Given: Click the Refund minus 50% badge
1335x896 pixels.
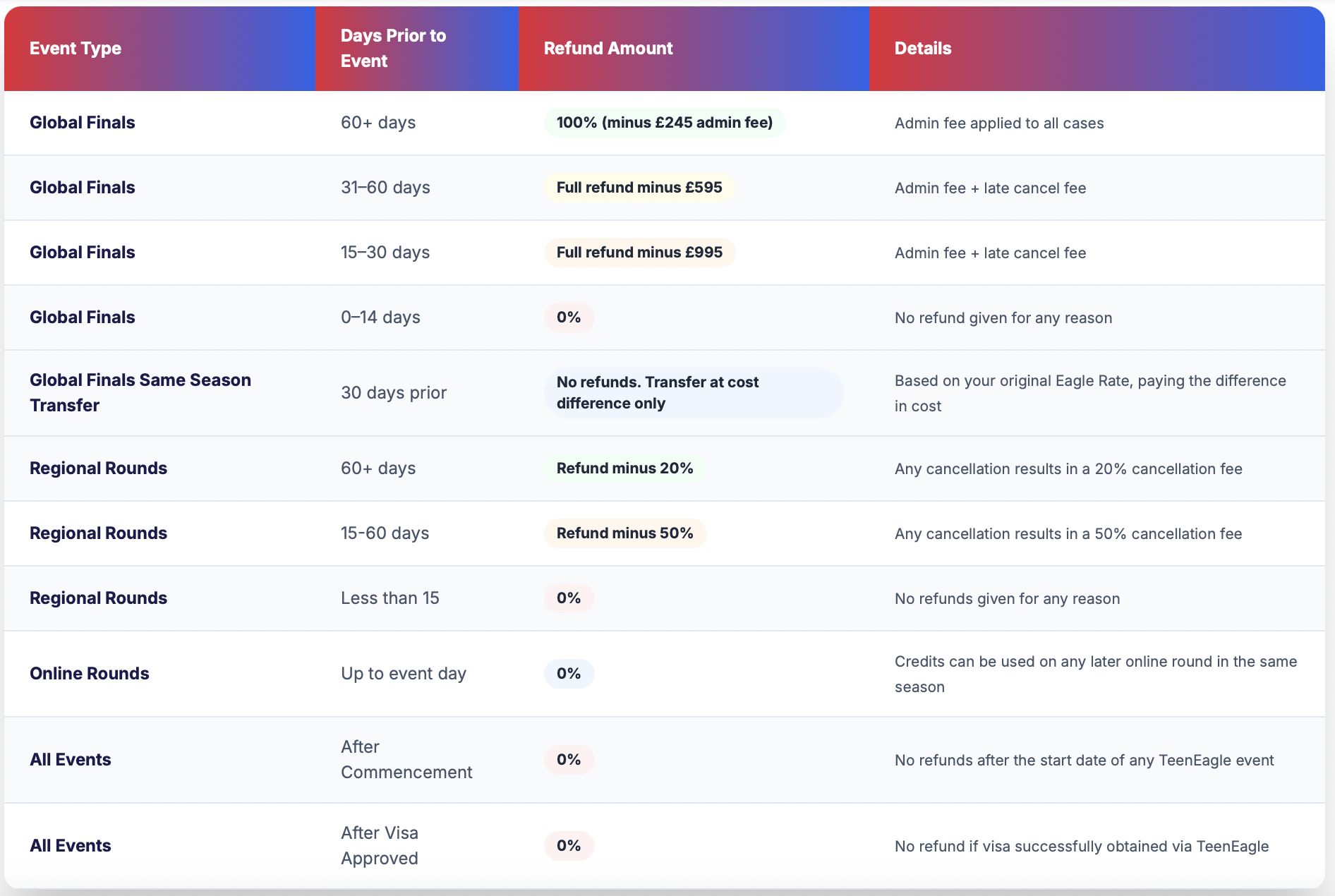Looking at the screenshot, I should [624, 533].
